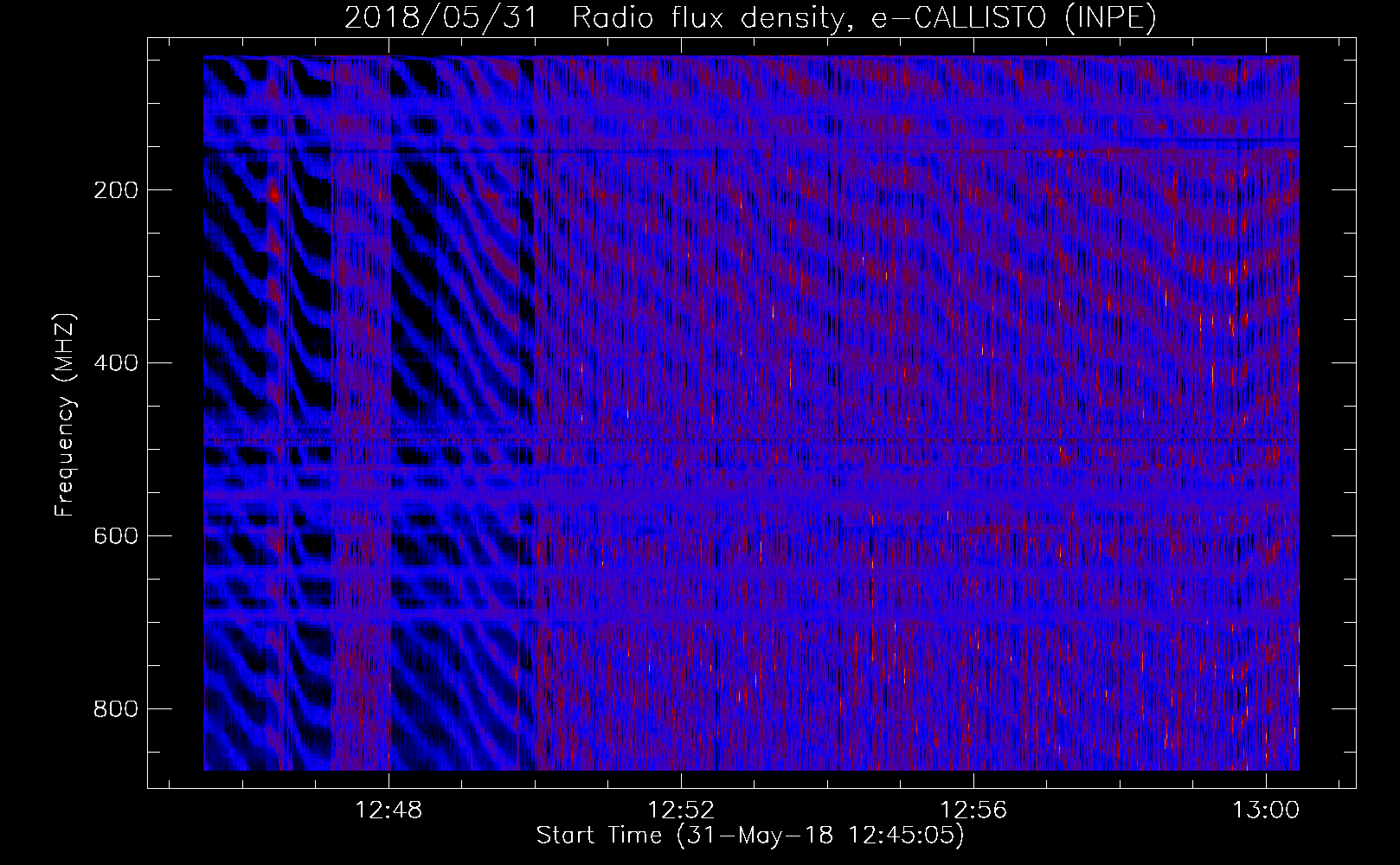
Task: Click the 12:52 time tick label
Action: click(681, 811)
